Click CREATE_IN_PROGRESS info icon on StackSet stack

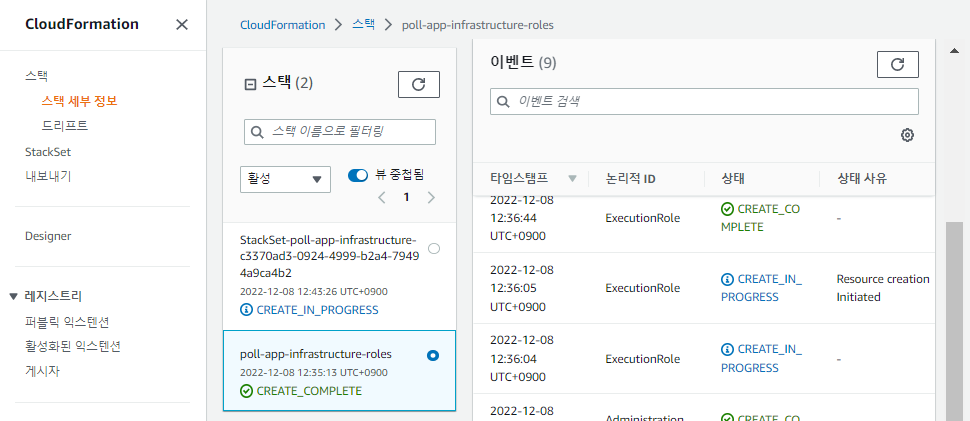(246, 310)
